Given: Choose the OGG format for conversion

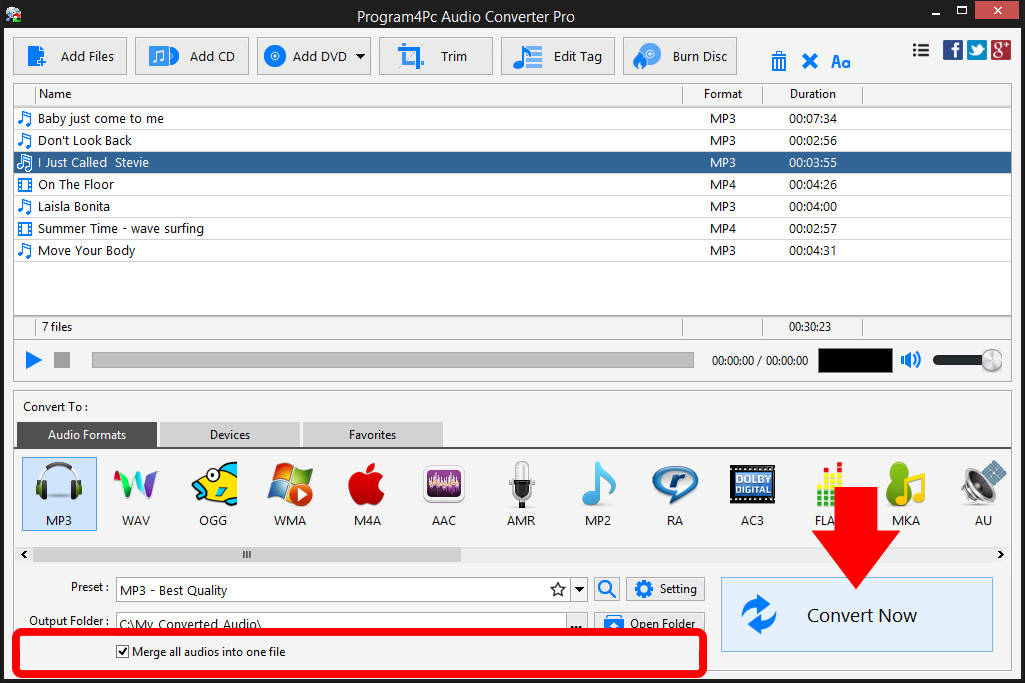Looking at the screenshot, I should [212, 490].
